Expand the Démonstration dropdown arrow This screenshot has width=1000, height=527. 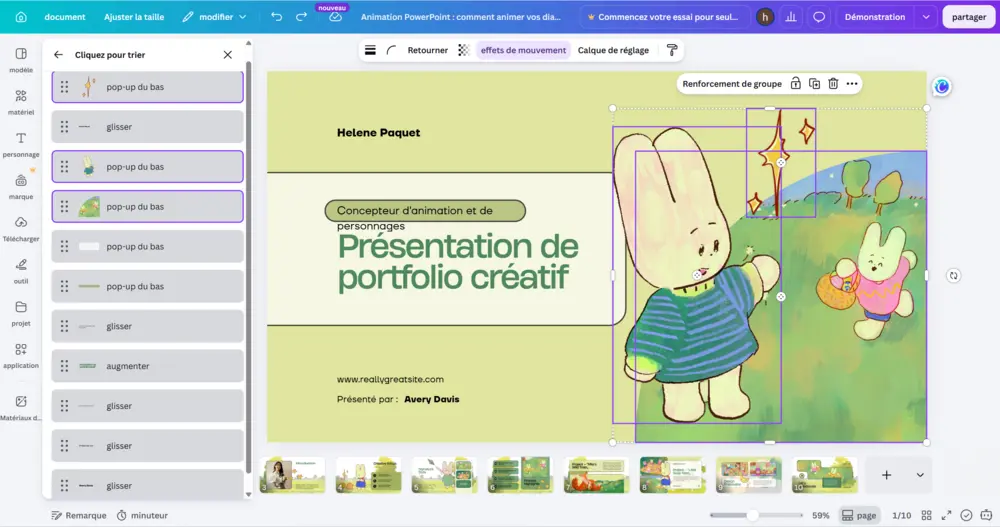click(x=926, y=17)
